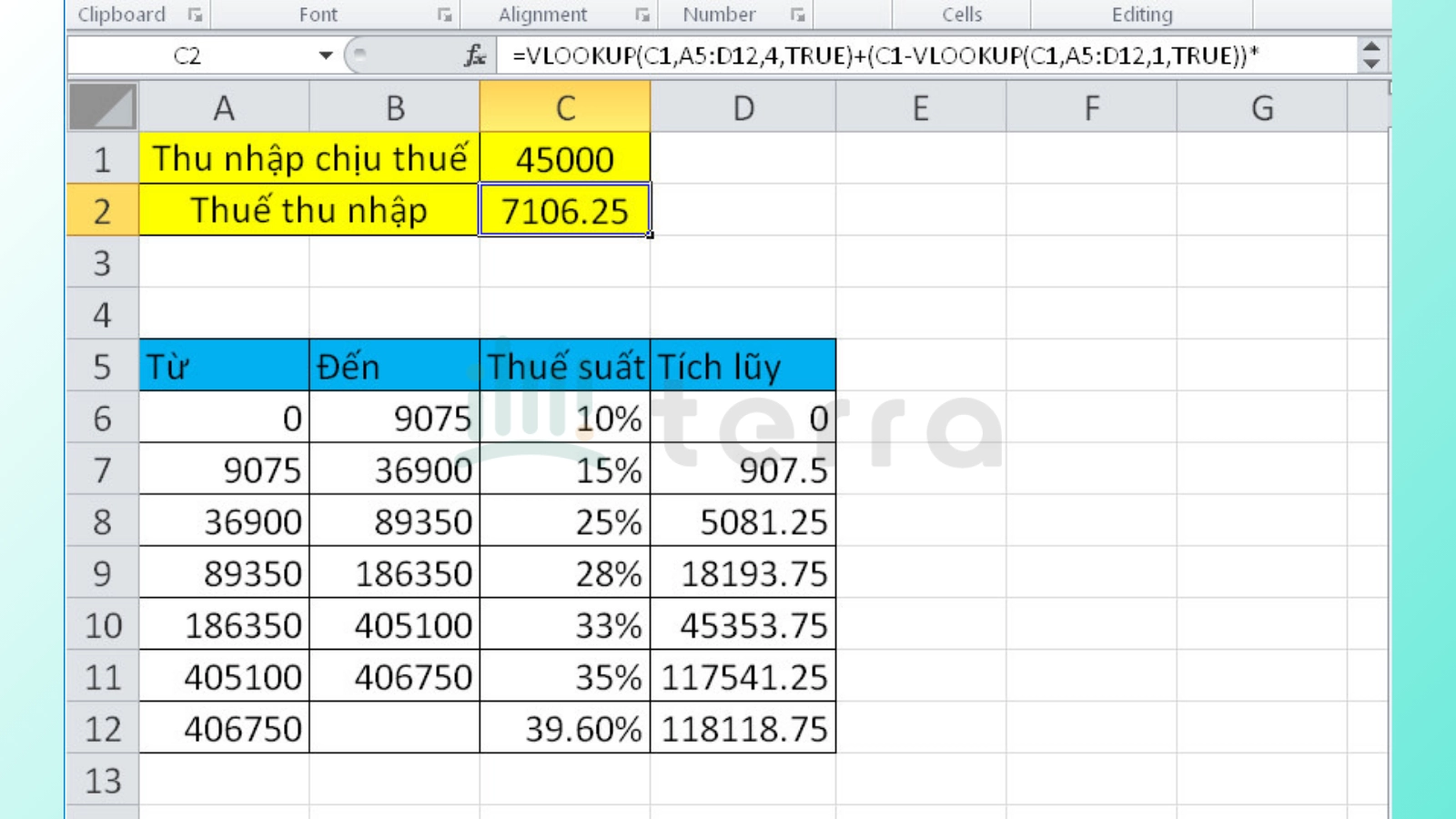
Task: Open the Font group dialog launcher
Action: (x=444, y=15)
